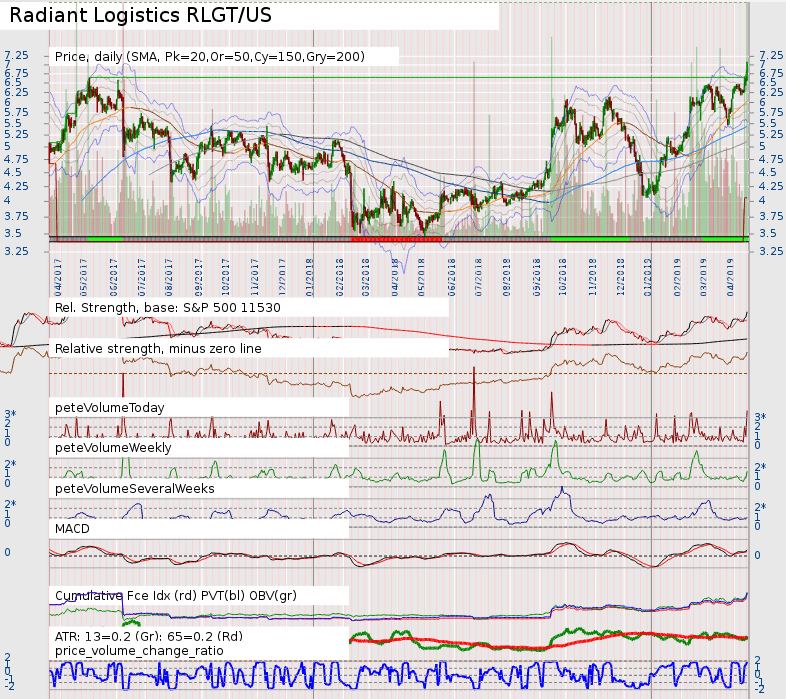Select 'Relative strength, minus zero line' label
The height and width of the screenshot is (699, 786).
click(158, 348)
